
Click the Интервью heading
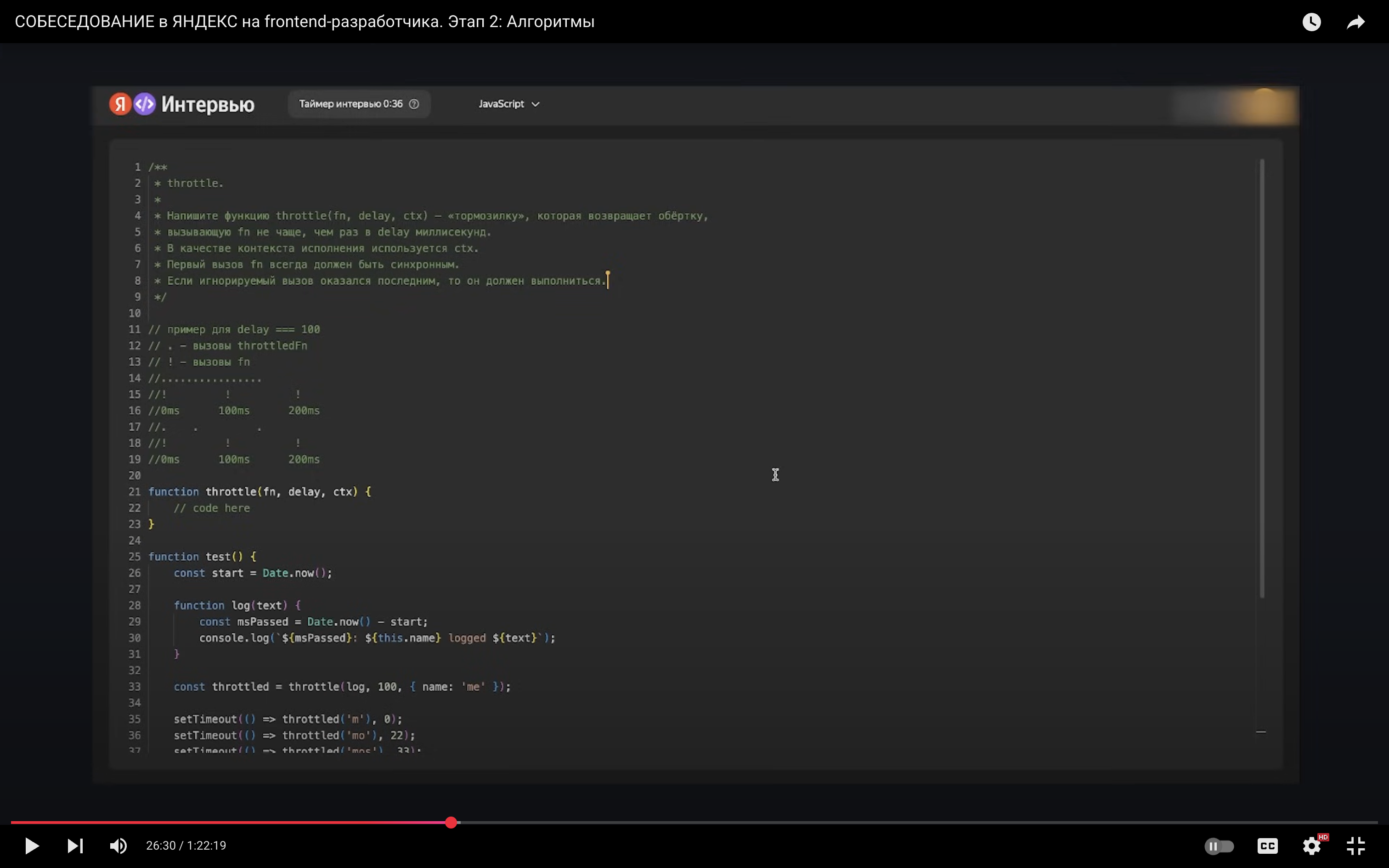click(208, 105)
